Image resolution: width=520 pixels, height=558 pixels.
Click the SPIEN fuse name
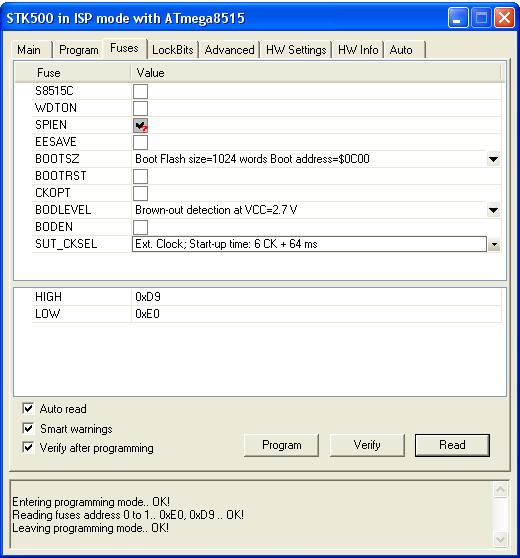click(x=51, y=125)
